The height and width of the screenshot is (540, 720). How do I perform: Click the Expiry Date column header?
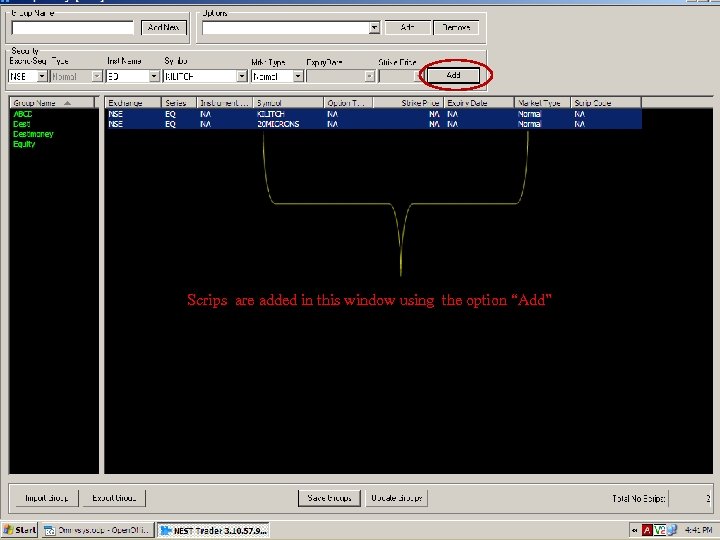479,103
